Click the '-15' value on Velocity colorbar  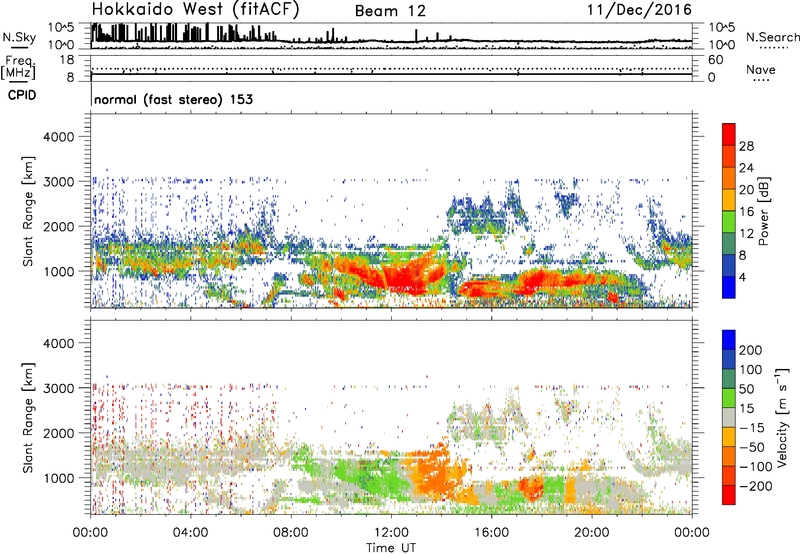tap(752, 428)
